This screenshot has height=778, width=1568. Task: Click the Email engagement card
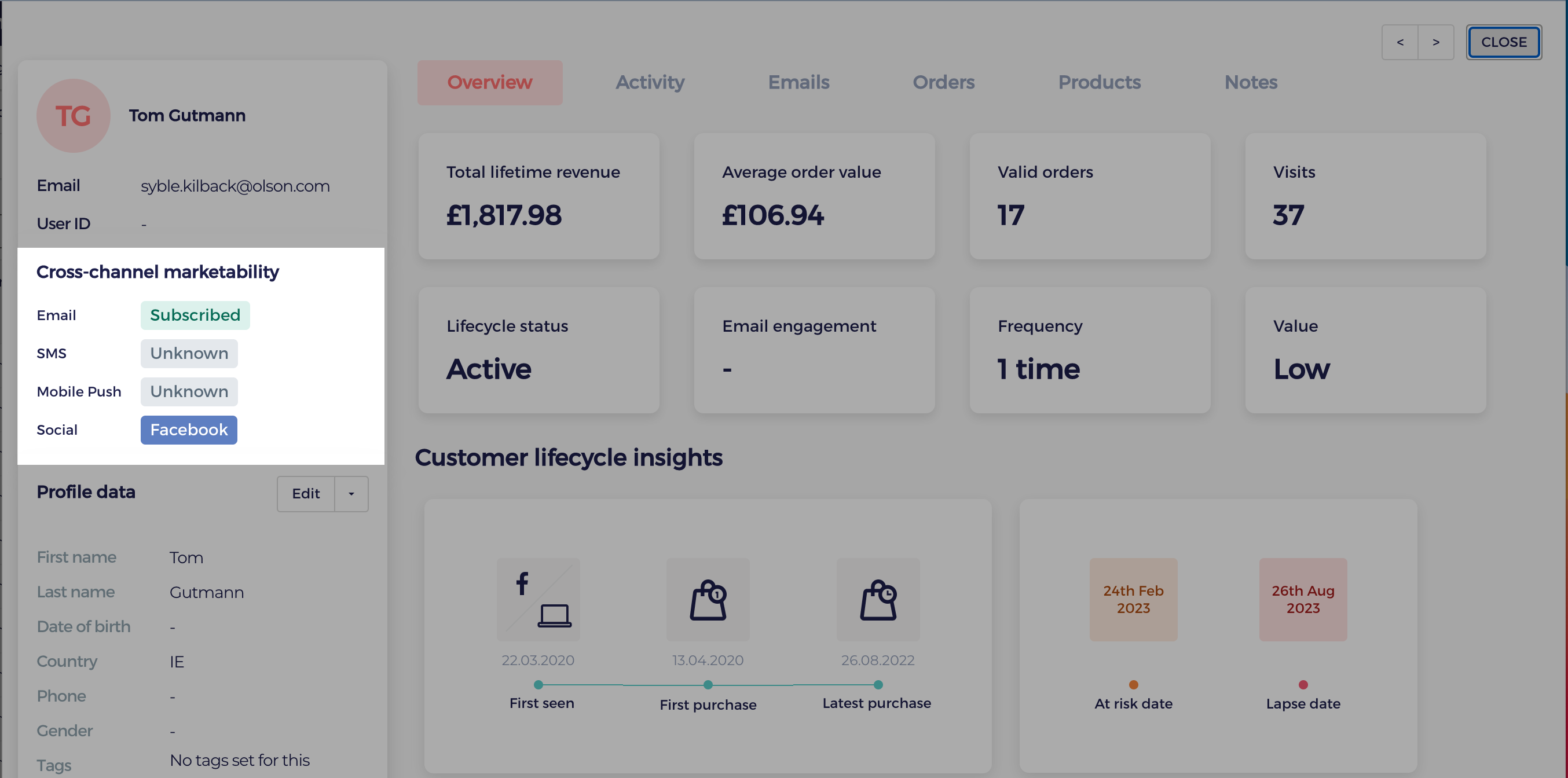click(x=815, y=351)
